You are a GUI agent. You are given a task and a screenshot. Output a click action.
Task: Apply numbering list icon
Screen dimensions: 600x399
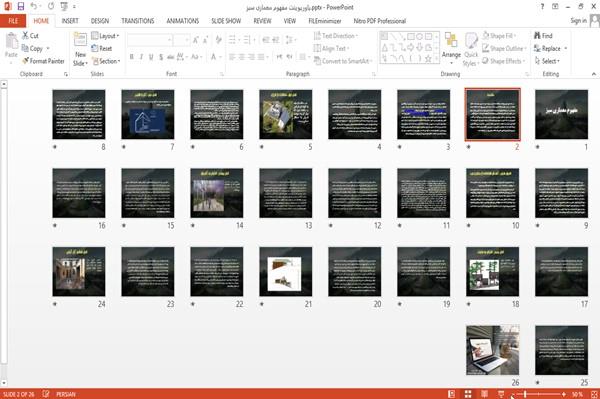247,40
